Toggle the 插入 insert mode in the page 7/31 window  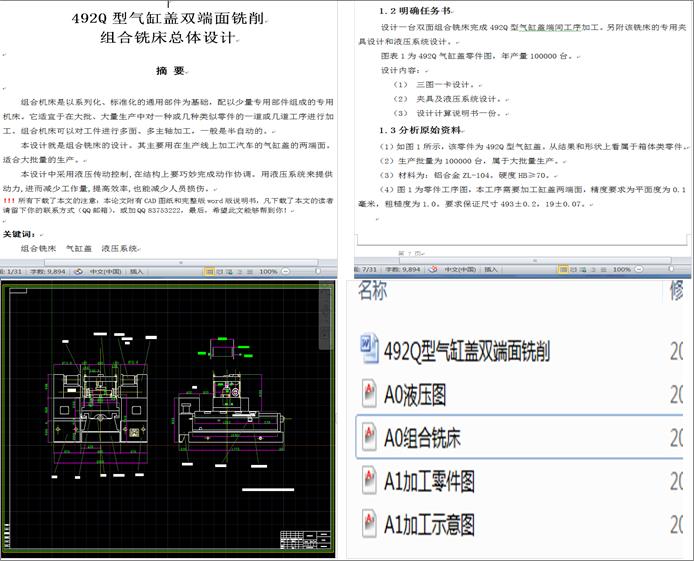point(491,269)
